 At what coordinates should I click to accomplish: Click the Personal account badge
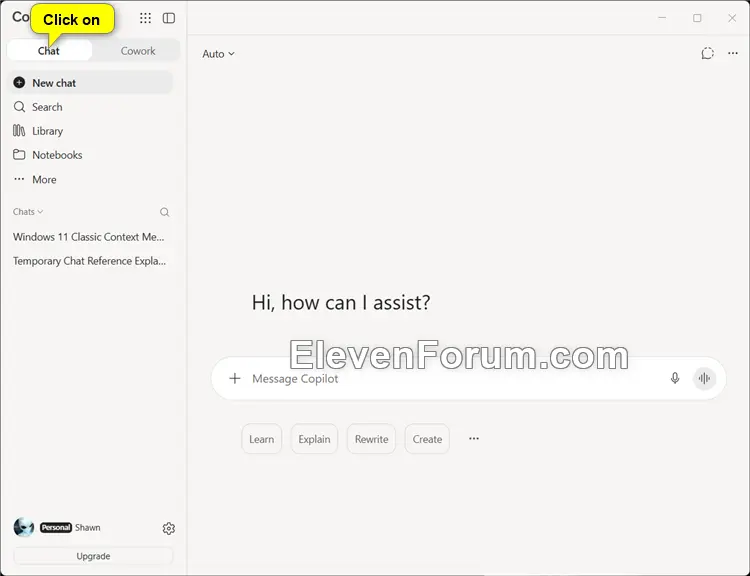[56, 527]
